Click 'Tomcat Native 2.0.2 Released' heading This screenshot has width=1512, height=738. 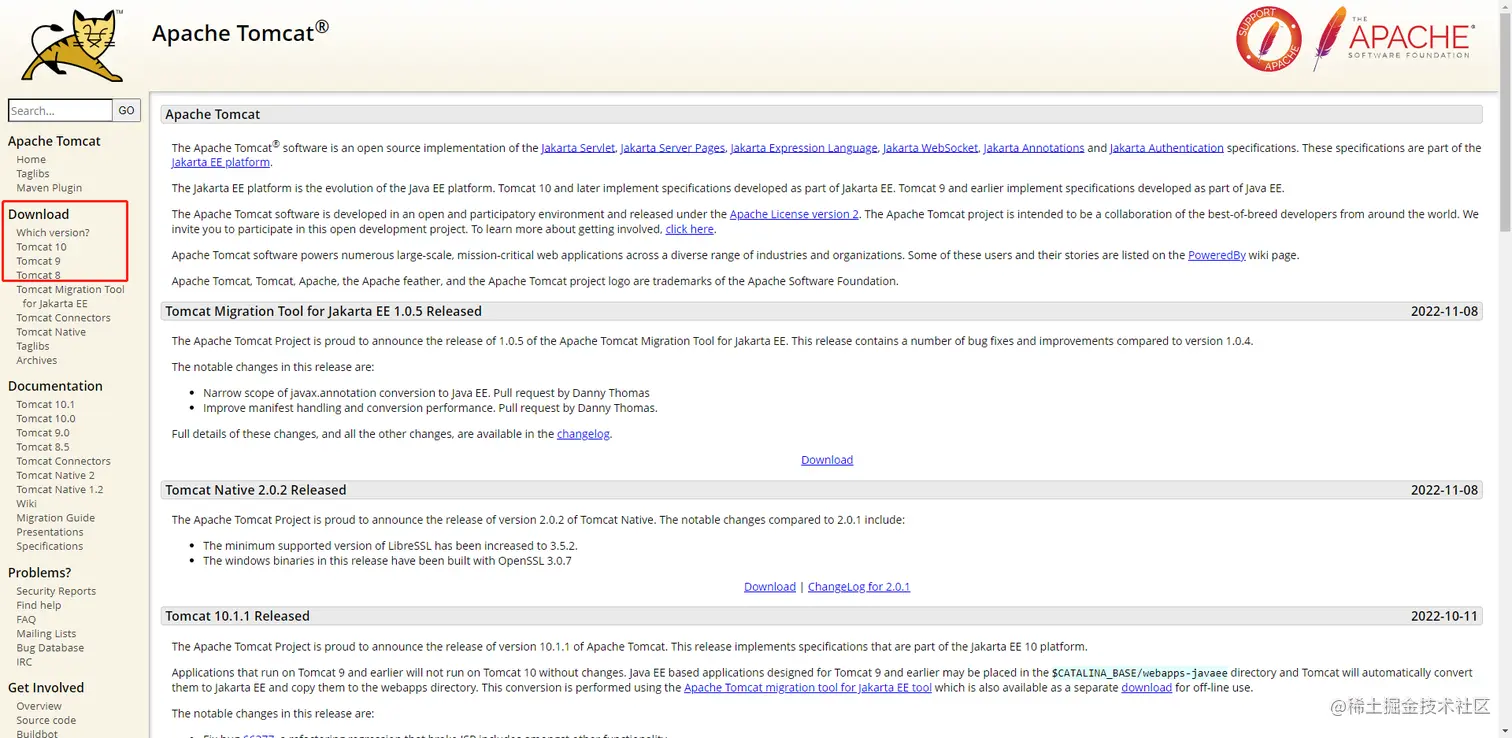pyautogui.click(x=256, y=490)
